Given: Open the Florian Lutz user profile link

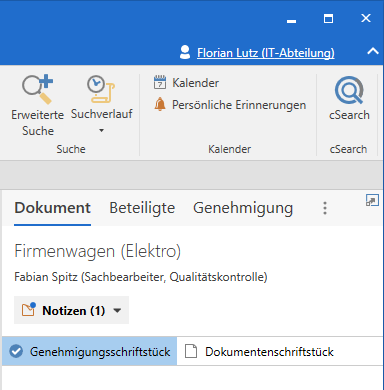Looking at the screenshot, I should (x=266, y=53).
